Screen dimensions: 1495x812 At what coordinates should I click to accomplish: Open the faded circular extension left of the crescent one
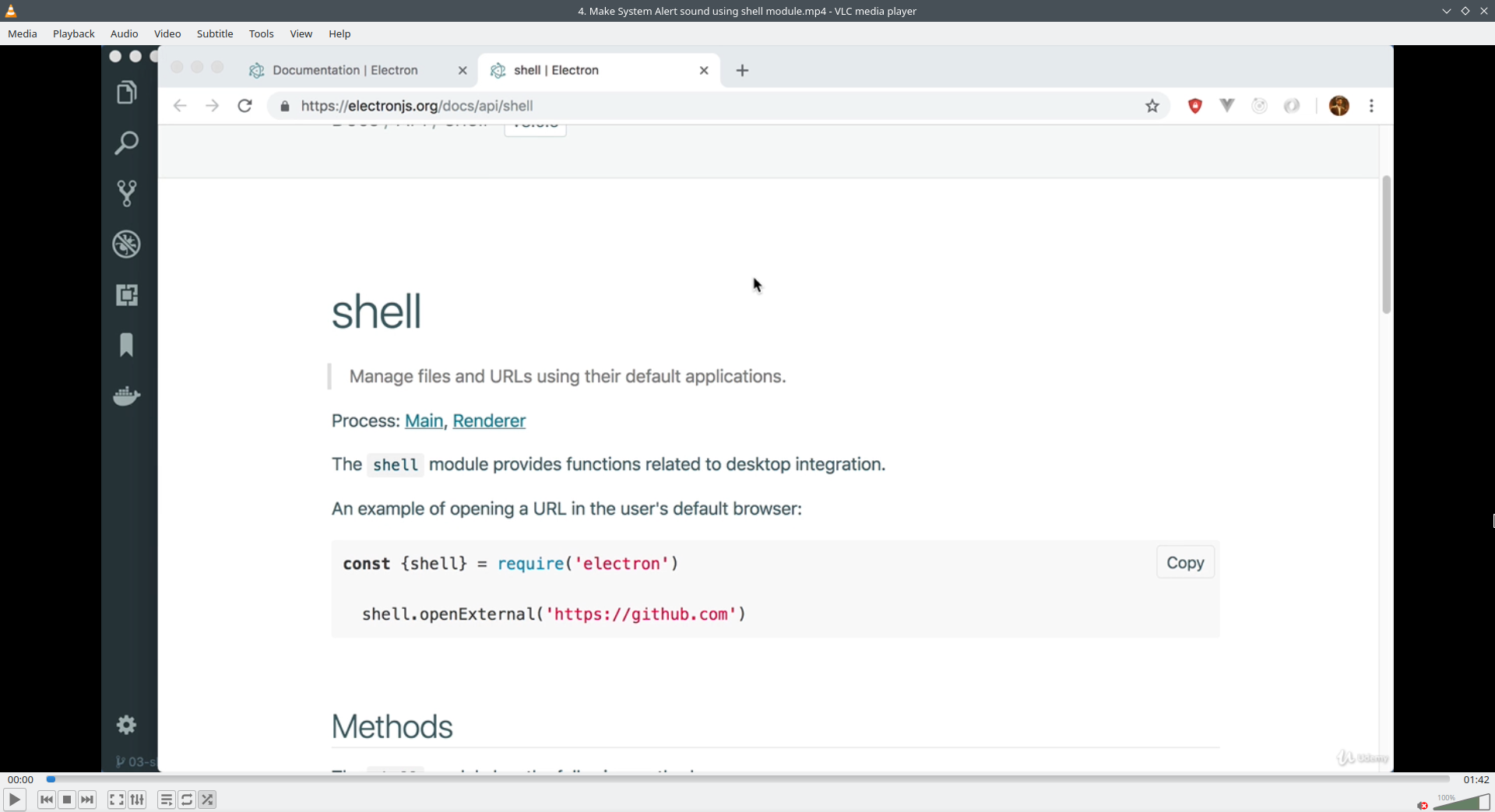point(1260,106)
